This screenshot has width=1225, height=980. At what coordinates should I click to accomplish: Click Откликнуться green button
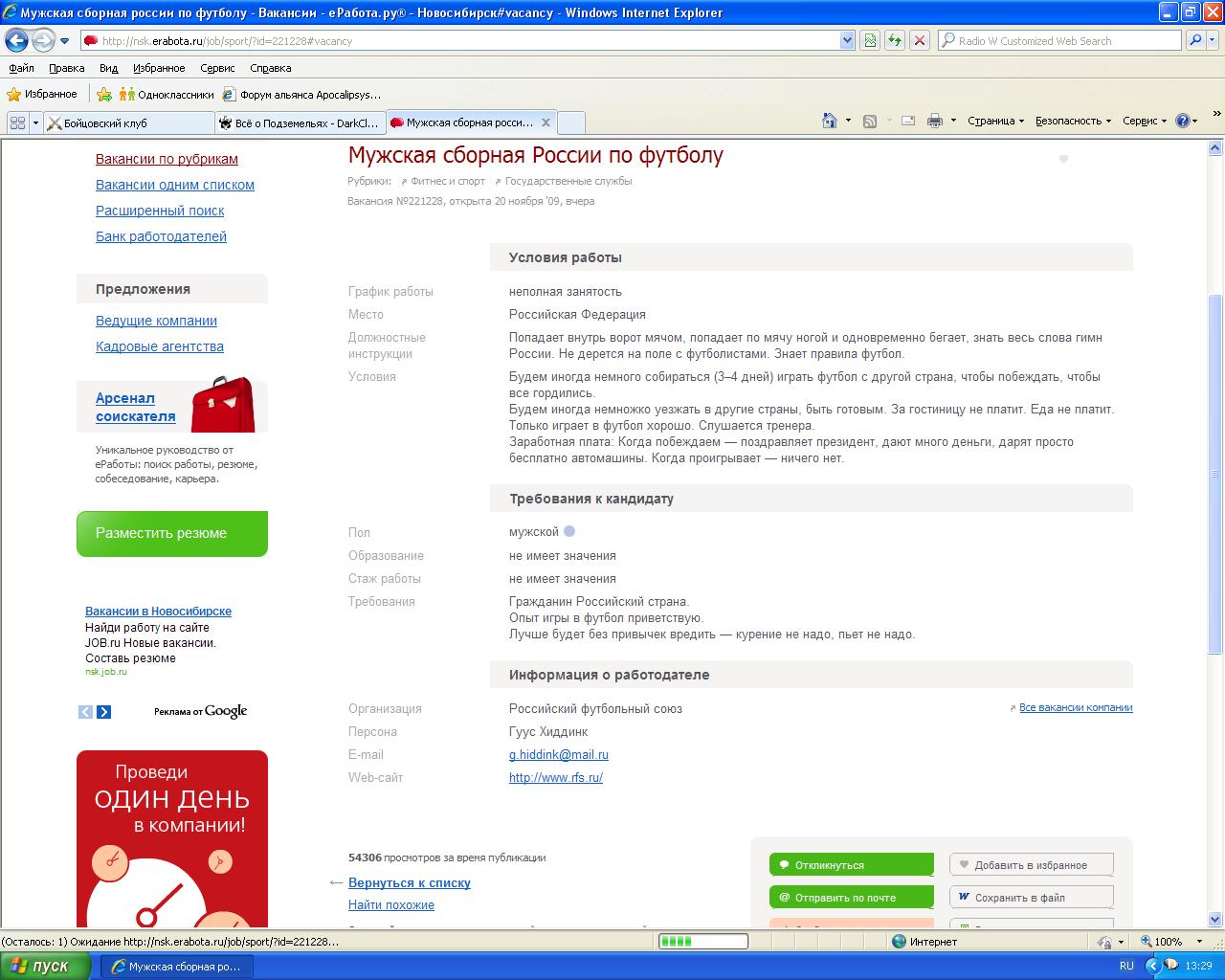pyautogui.click(x=852, y=864)
